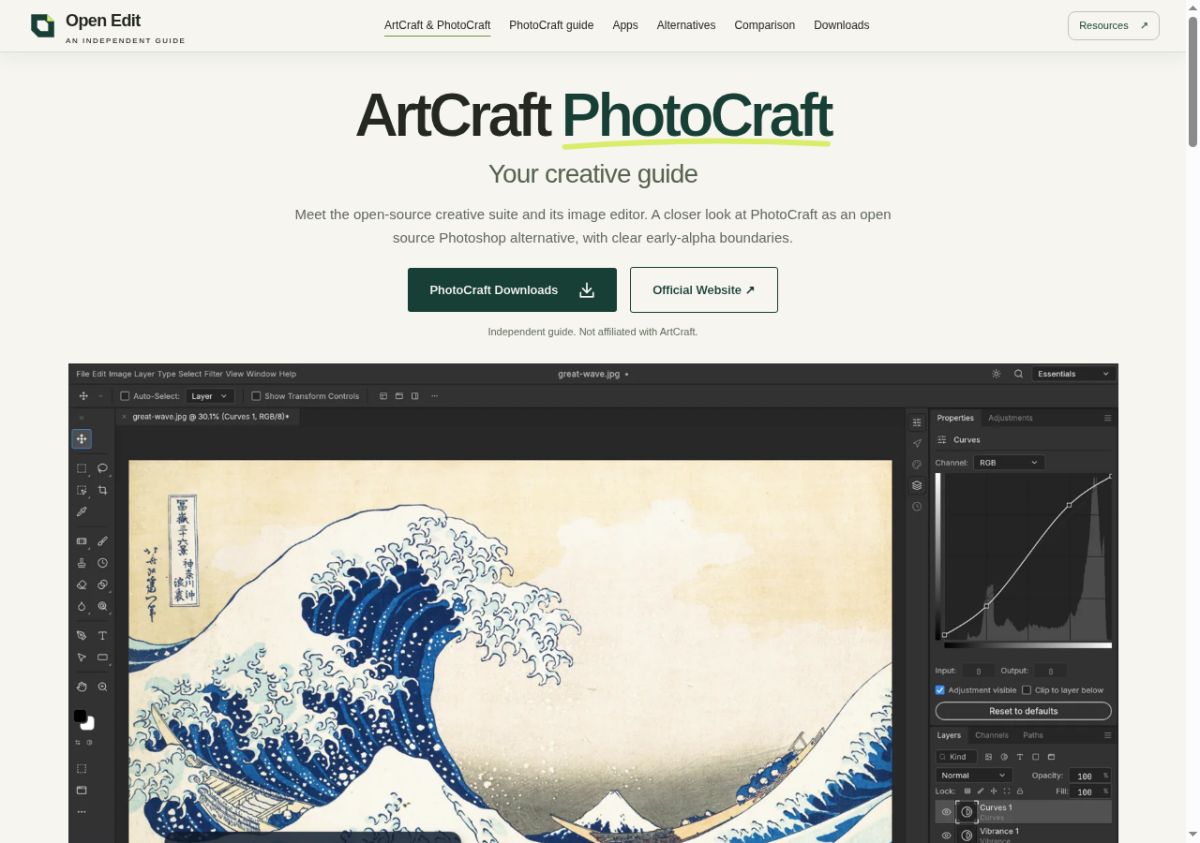Click the black foreground color swatch
Viewport: 1200px width, 843px height.
coord(80,715)
